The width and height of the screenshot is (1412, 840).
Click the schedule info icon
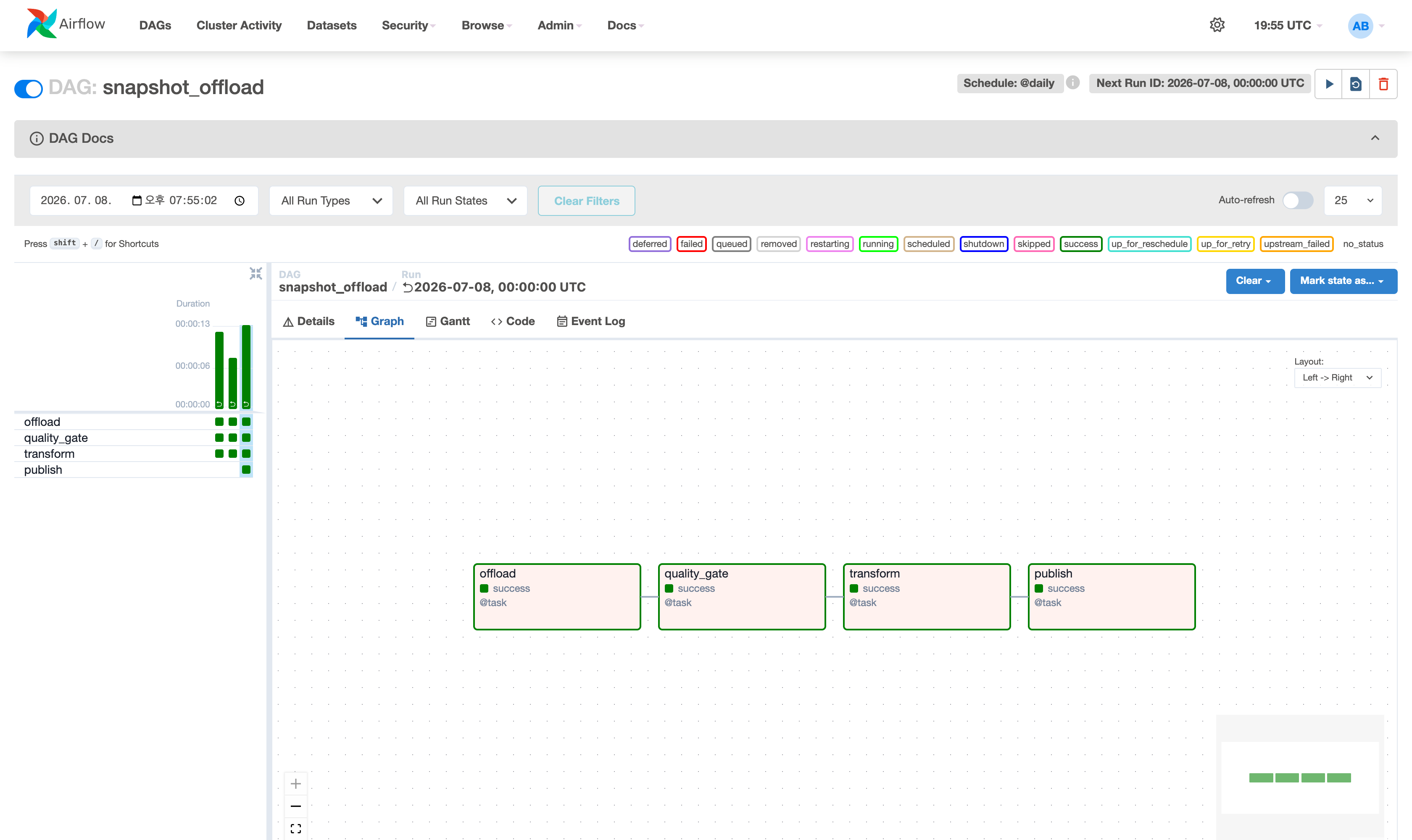click(x=1073, y=83)
